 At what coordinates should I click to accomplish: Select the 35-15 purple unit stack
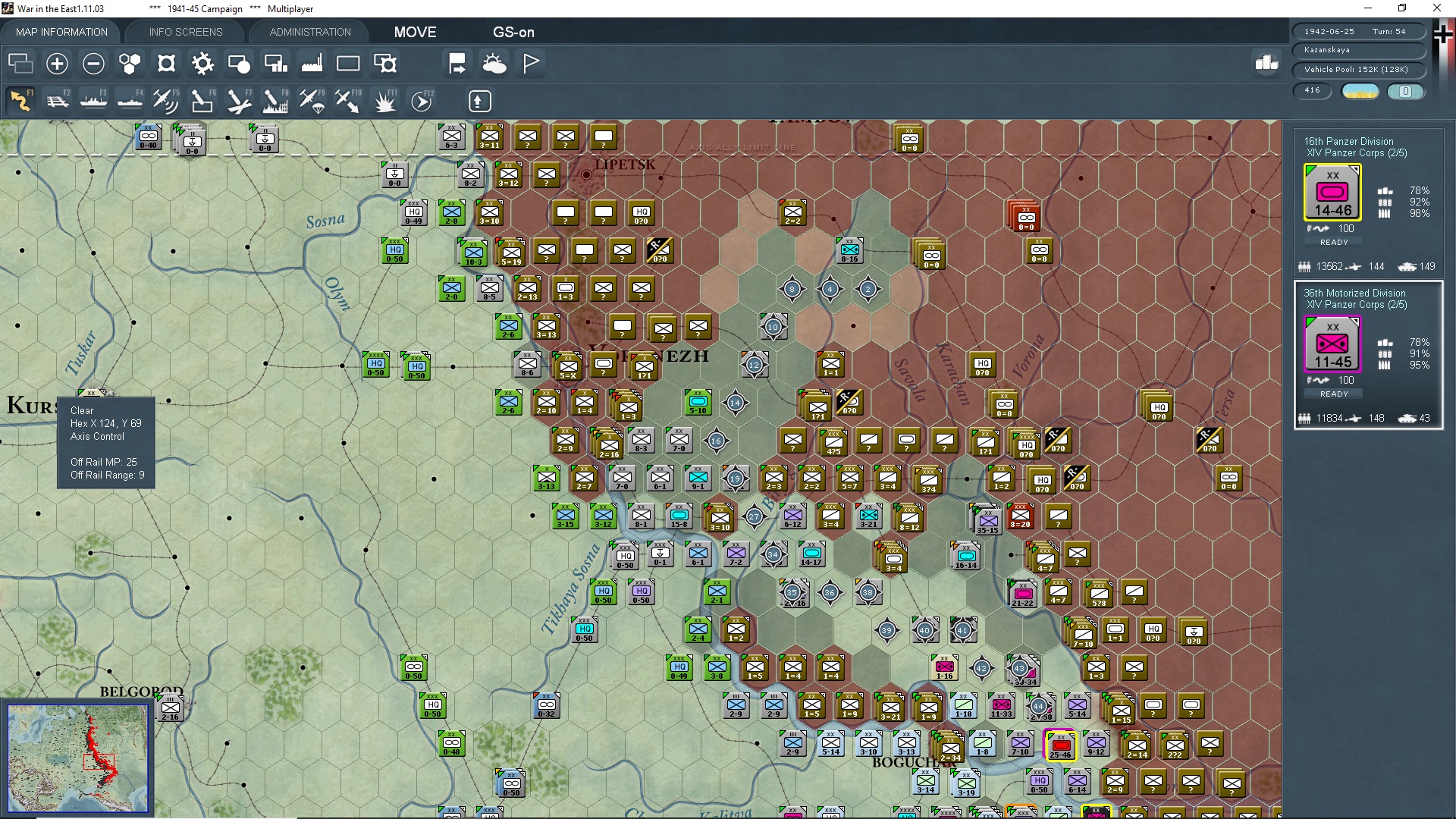(987, 519)
